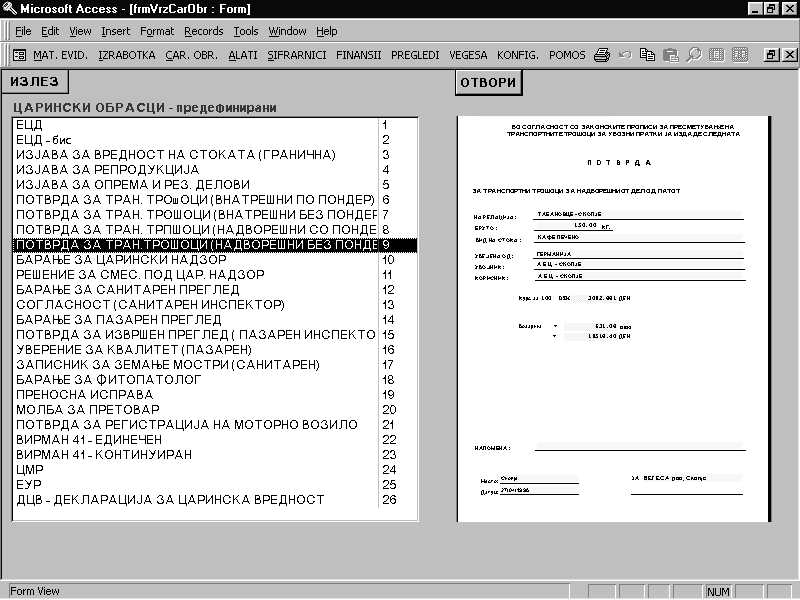Select ЕЦД - бис in the list
The height and width of the screenshot is (600, 800).
pos(48,140)
